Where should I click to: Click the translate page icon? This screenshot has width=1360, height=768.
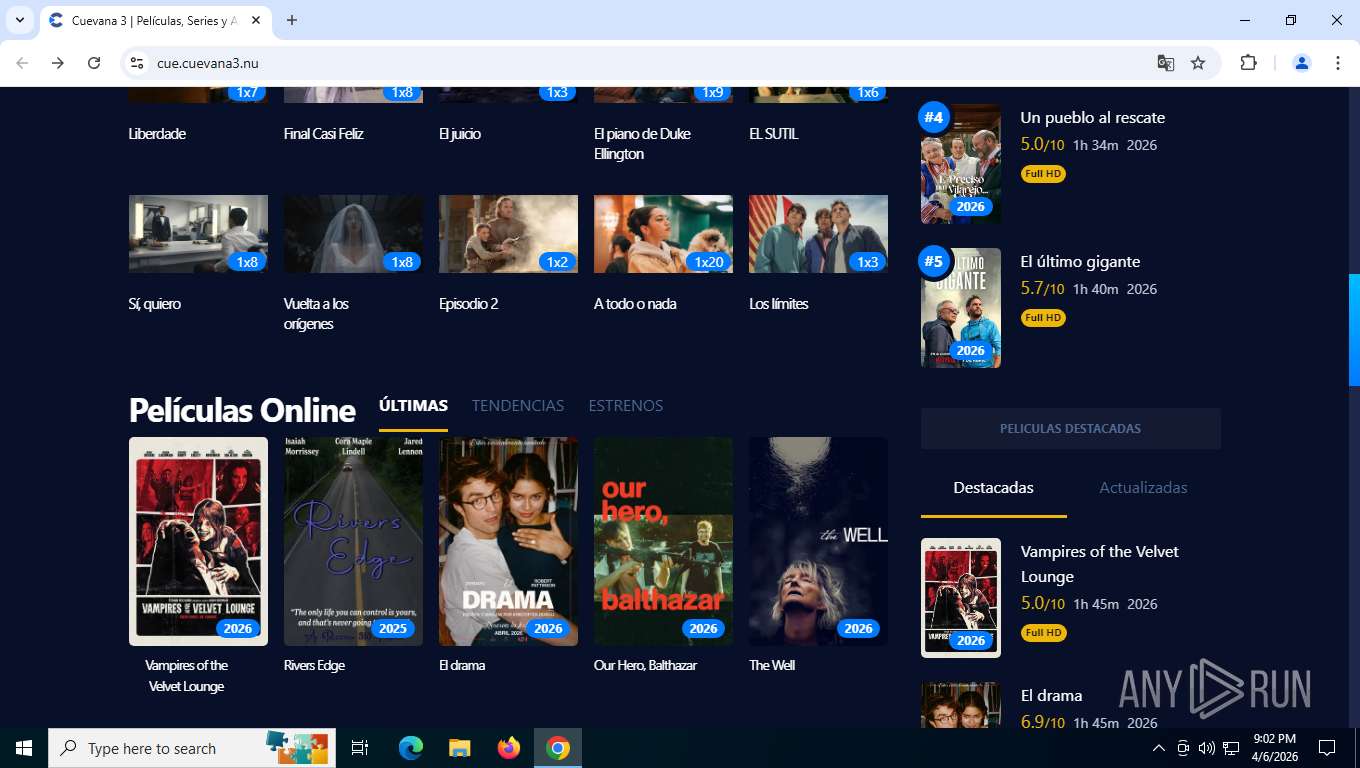(x=1166, y=63)
